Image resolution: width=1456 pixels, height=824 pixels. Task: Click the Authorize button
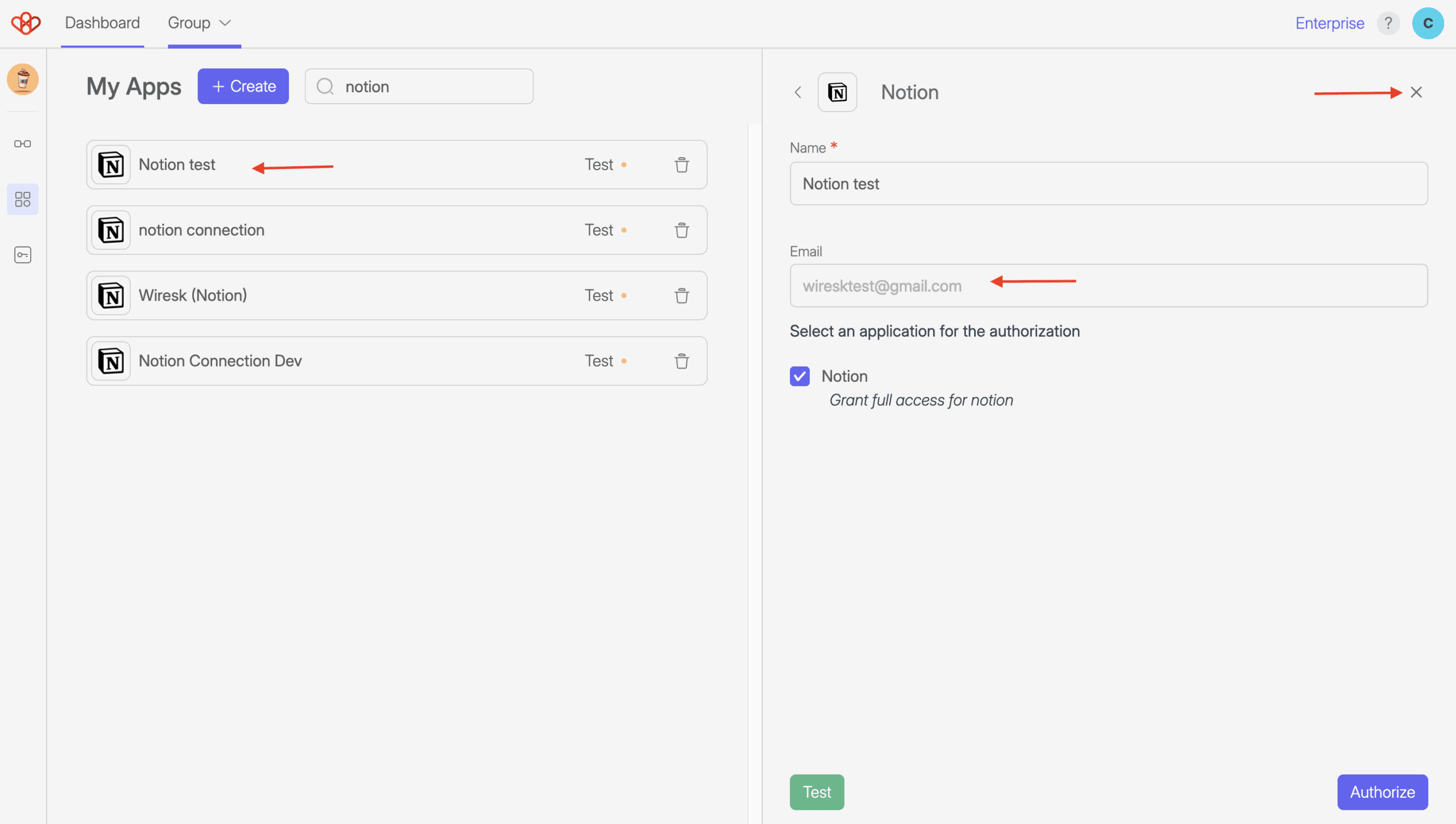pos(1383,792)
